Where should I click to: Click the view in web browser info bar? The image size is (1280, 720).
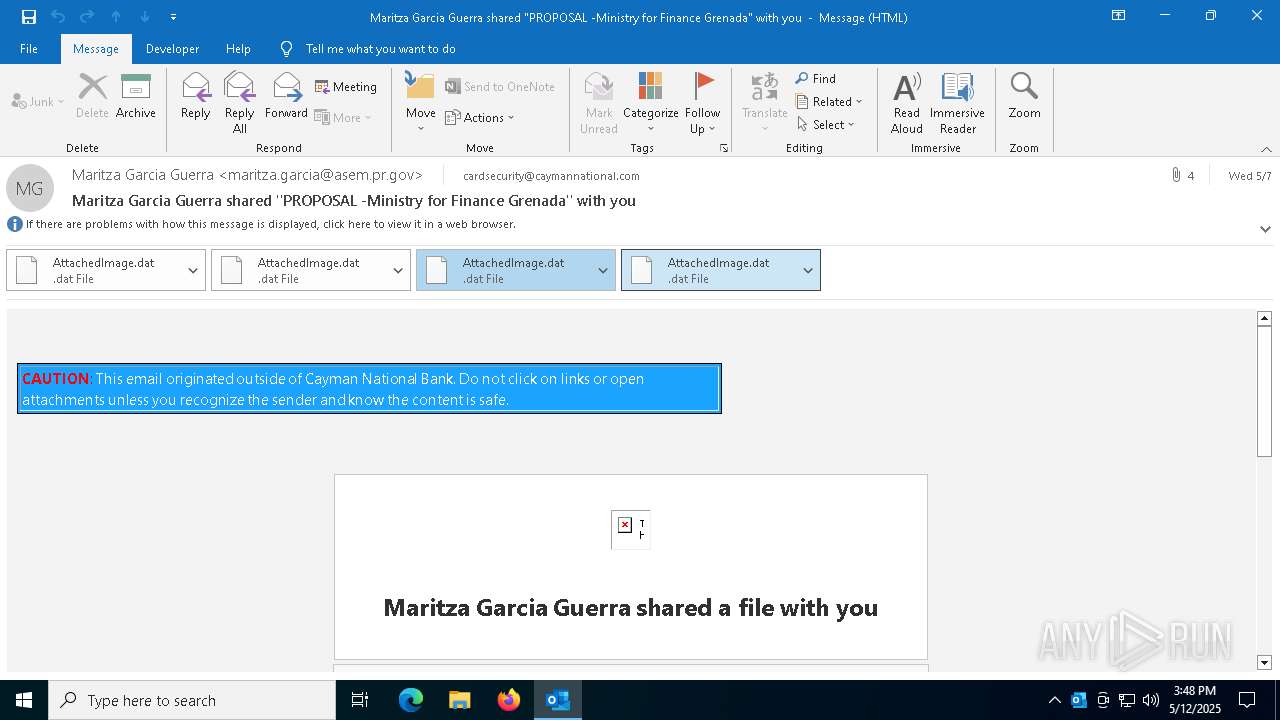(270, 224)
